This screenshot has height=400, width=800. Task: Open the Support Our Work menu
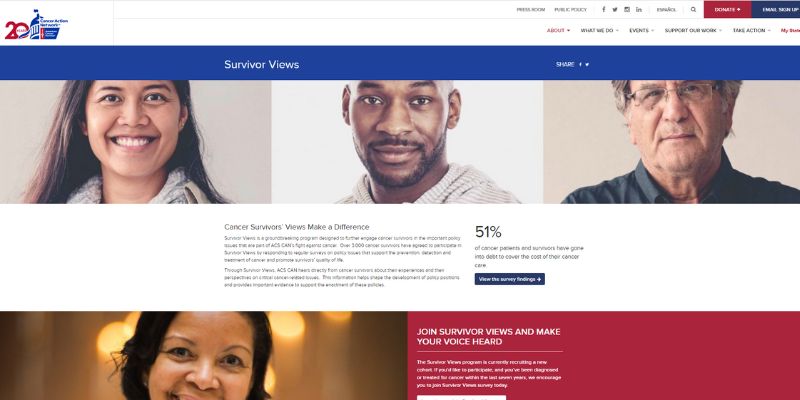pyautogui.click(x=693, y=31)
